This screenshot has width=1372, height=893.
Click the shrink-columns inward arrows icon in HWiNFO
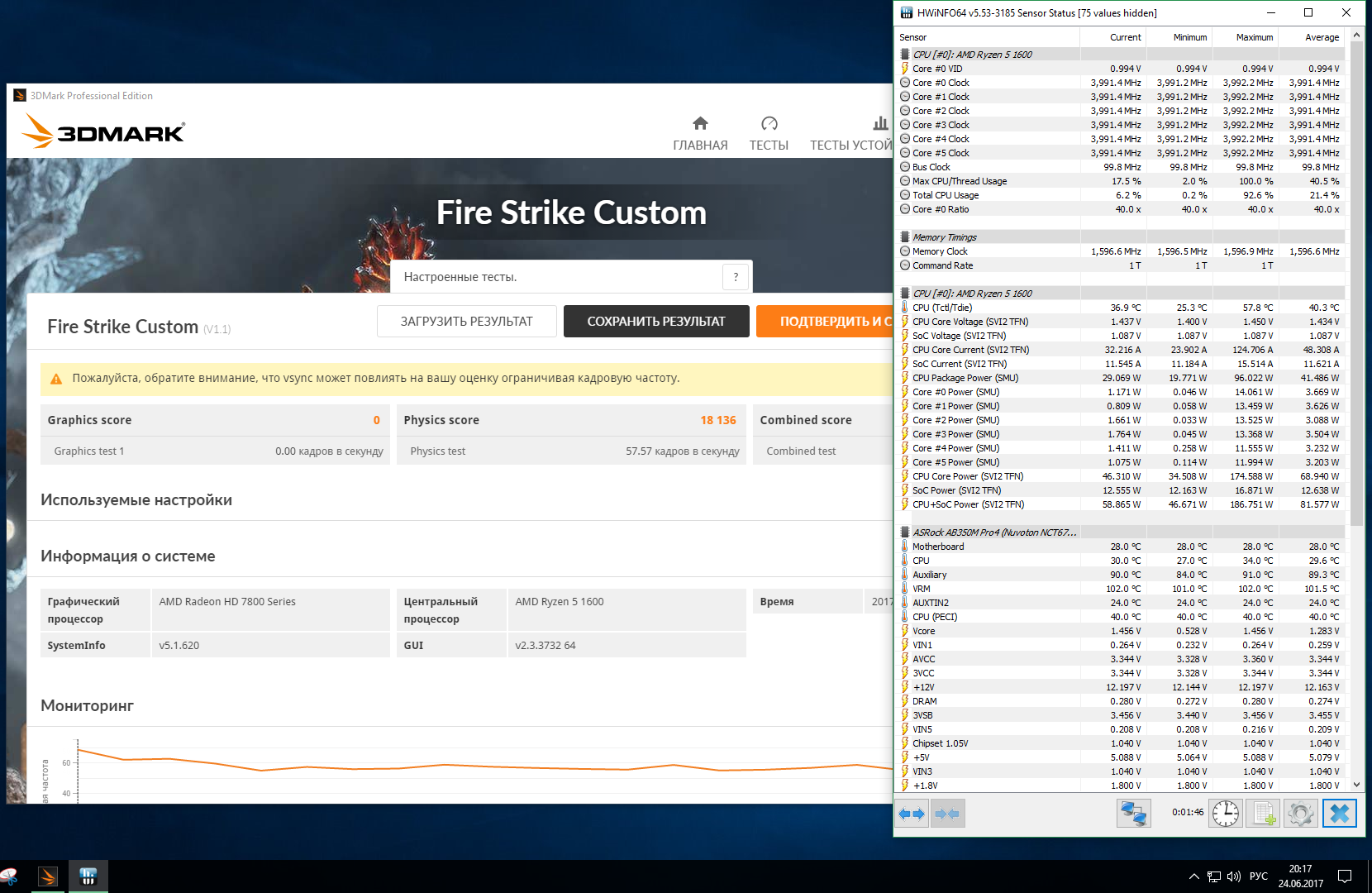click(948, 814)
